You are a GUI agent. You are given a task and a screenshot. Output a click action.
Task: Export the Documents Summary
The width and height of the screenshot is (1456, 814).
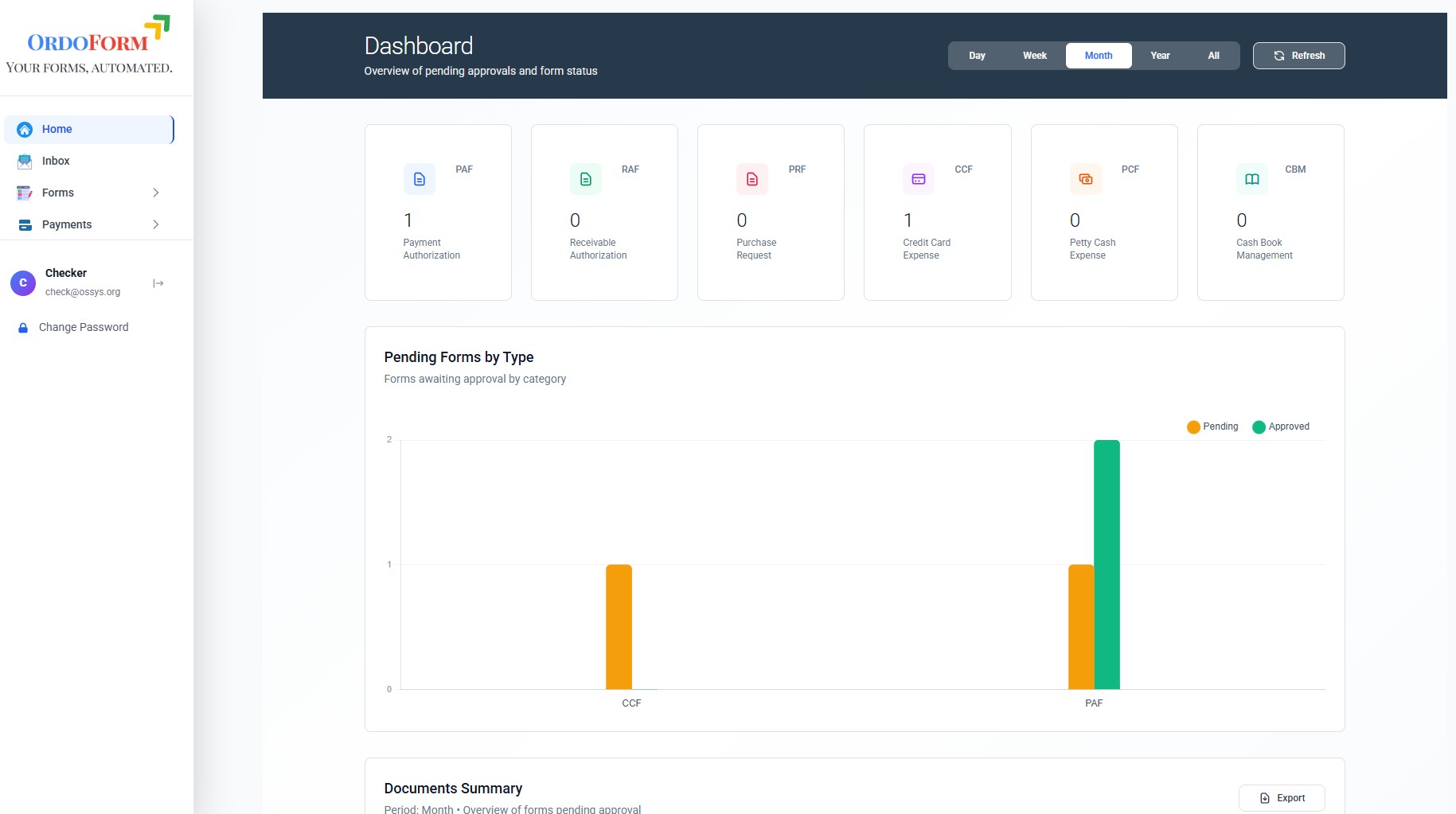1282,798
